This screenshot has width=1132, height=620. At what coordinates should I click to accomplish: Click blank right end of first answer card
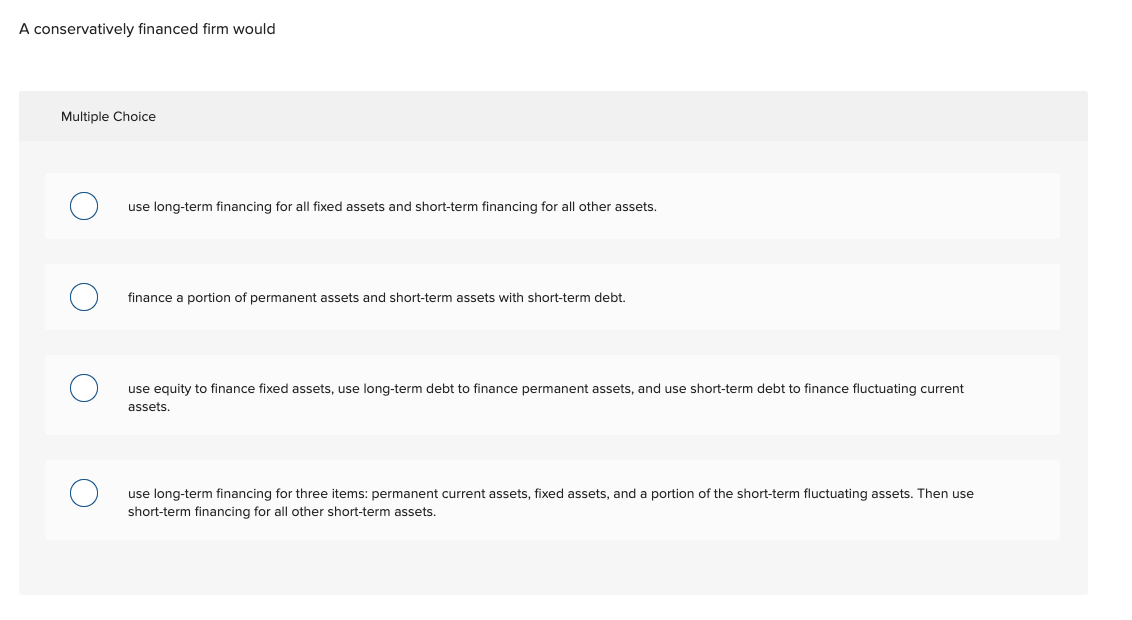(900, 207)
